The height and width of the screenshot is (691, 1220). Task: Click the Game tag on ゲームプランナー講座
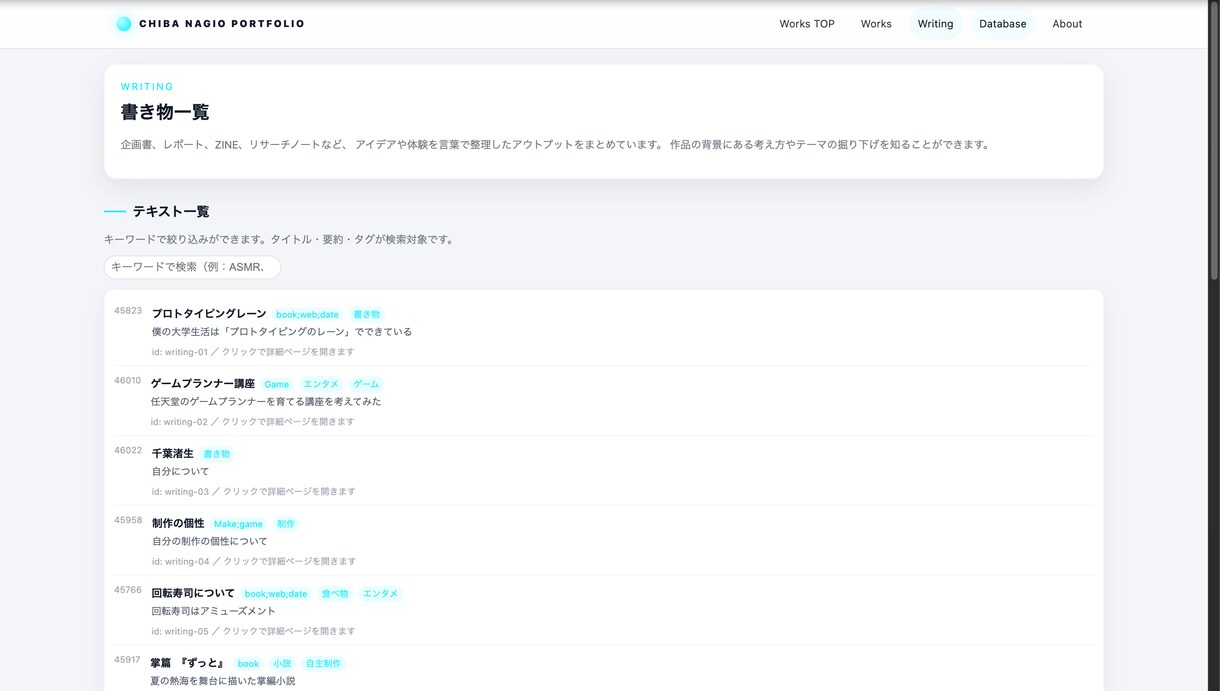pos(277,384)
